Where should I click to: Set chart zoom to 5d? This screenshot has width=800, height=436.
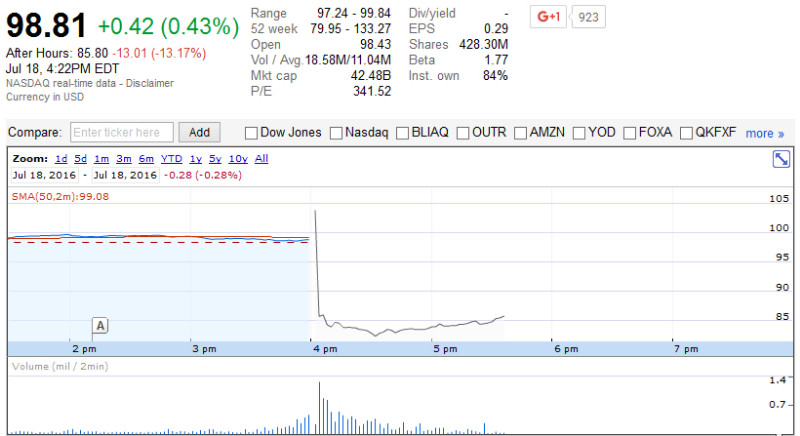coord(81,159)
